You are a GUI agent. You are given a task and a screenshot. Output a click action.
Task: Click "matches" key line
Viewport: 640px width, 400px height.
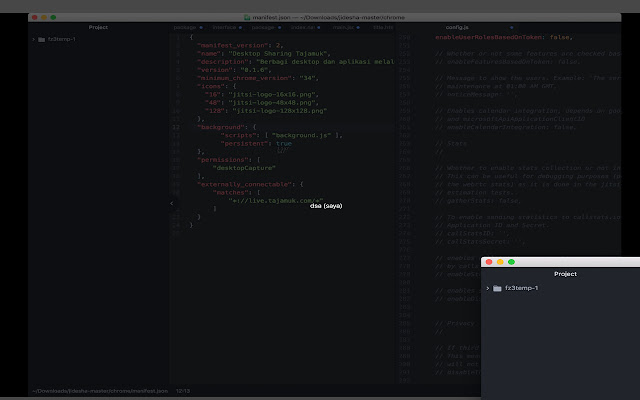pos(236,192)
